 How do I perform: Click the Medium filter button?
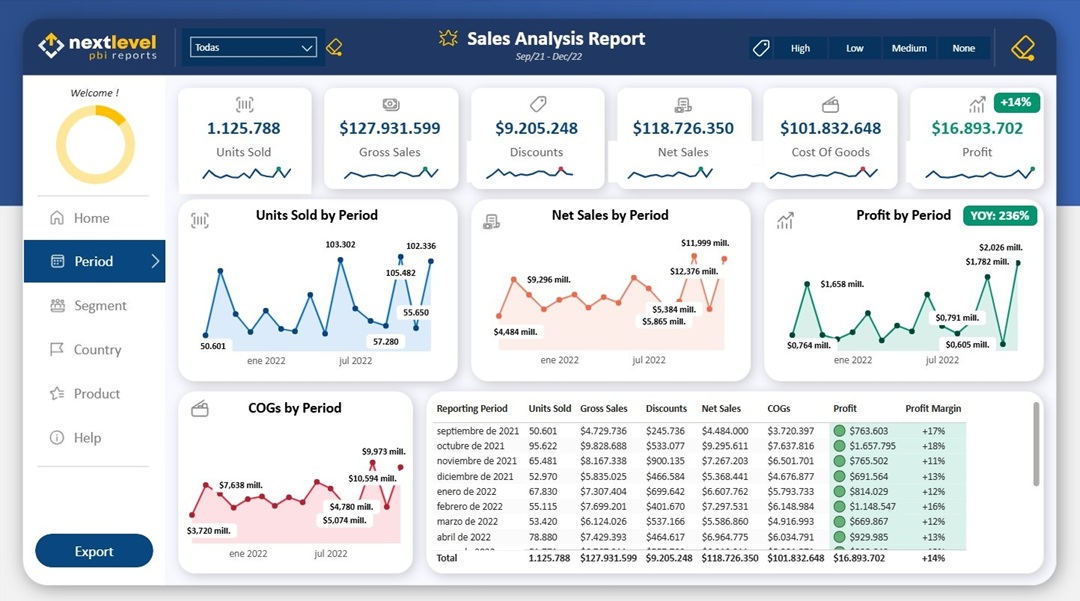tap(909, 47)
